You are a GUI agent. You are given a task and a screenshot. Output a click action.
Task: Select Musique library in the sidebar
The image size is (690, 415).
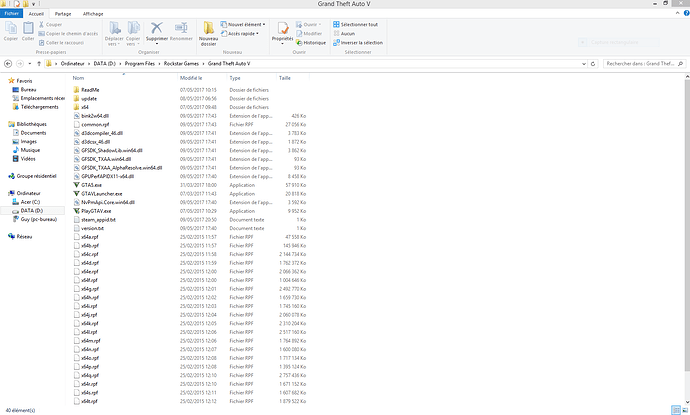(30, 150)
